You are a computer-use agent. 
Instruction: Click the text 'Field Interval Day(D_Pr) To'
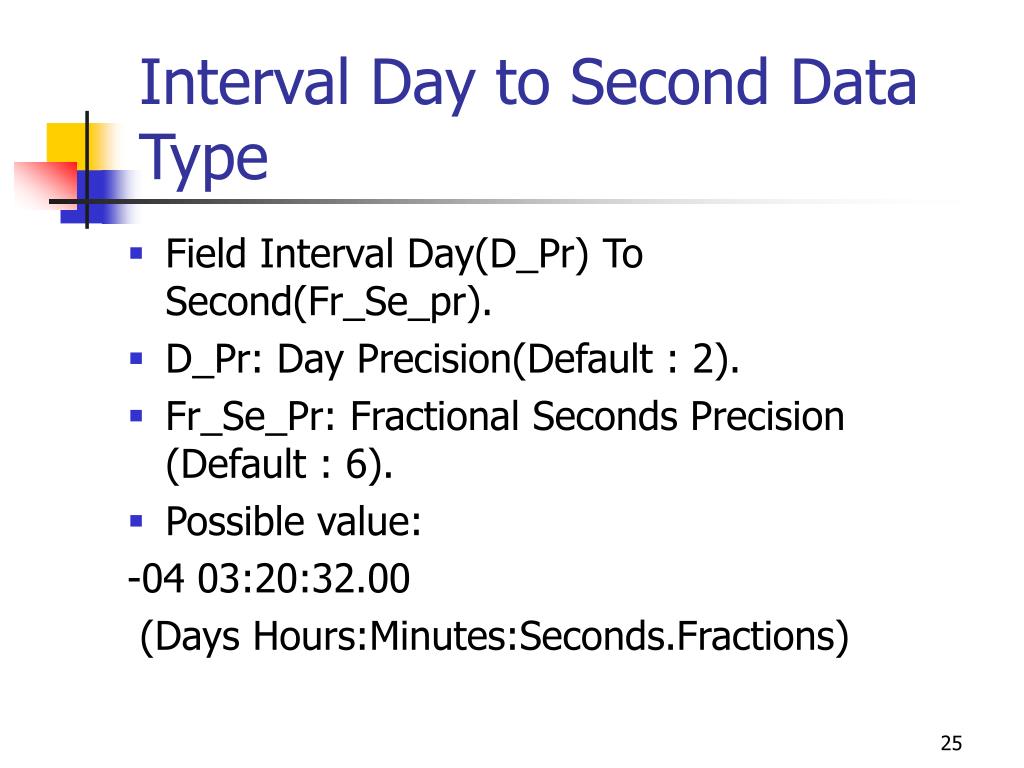click(404, 255)
